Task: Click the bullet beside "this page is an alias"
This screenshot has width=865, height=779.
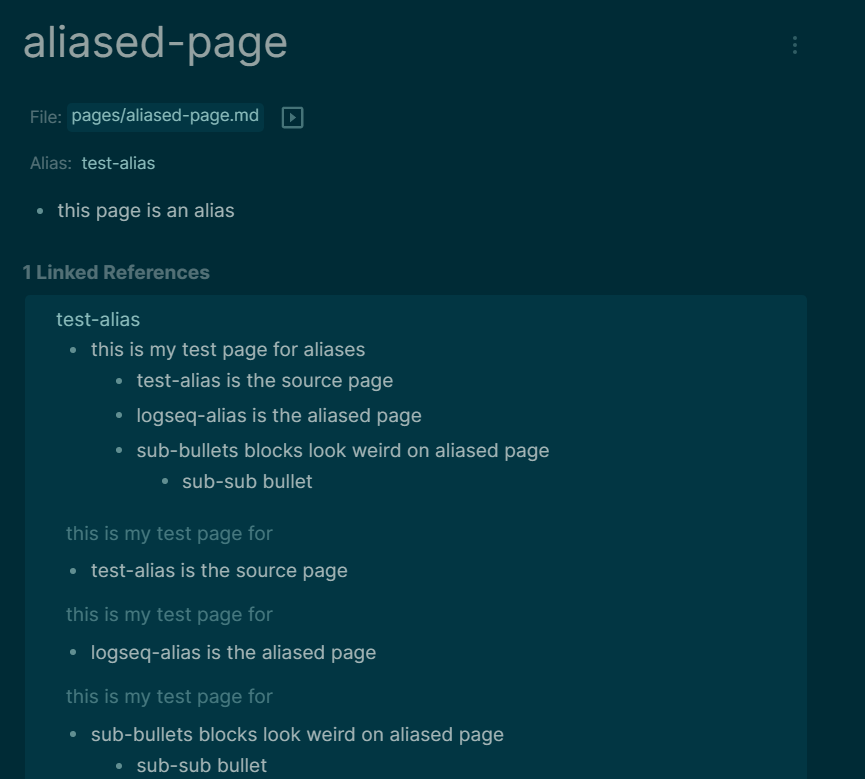Action: (x=41, y=211)
